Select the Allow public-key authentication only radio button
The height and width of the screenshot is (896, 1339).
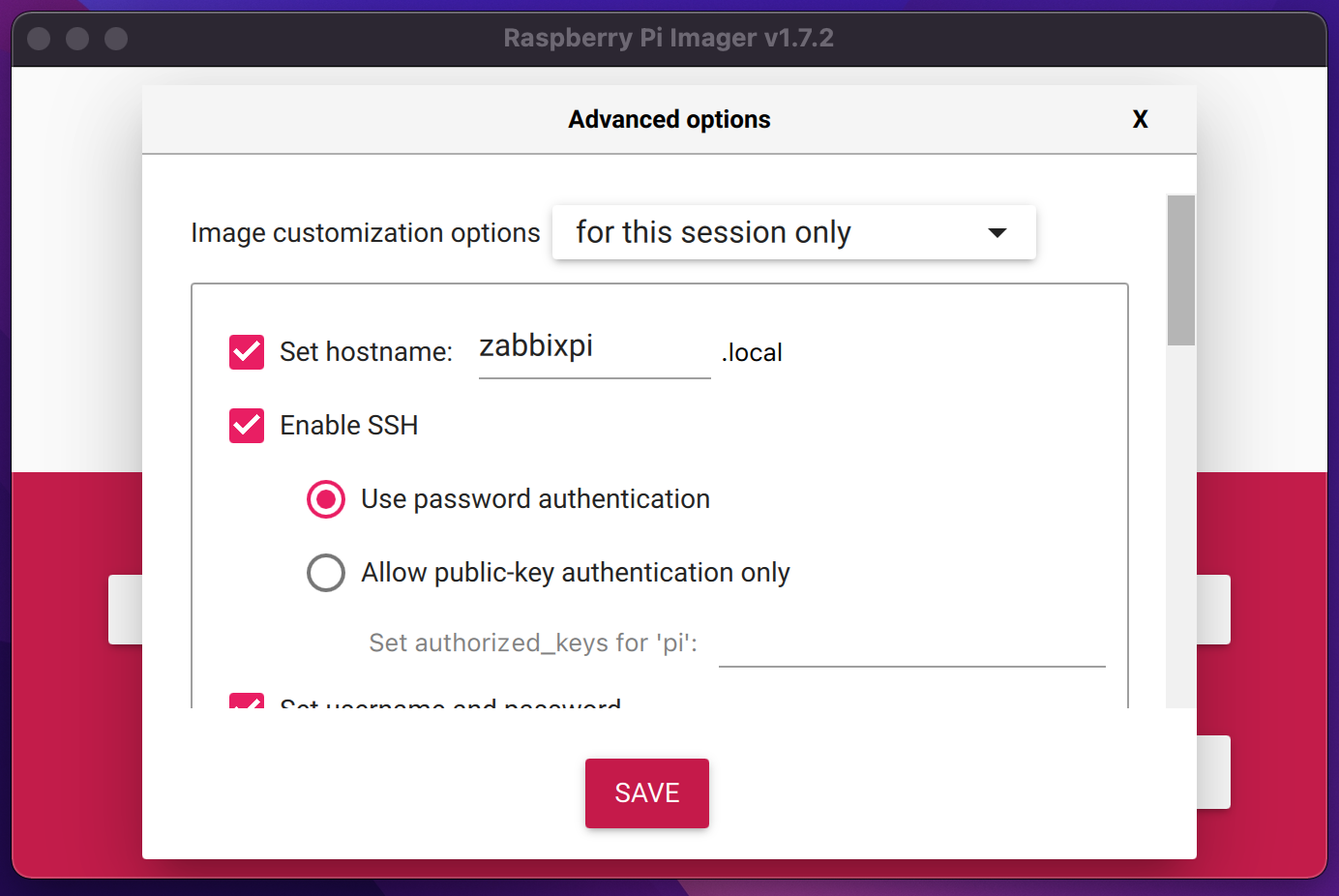(326, 573)
